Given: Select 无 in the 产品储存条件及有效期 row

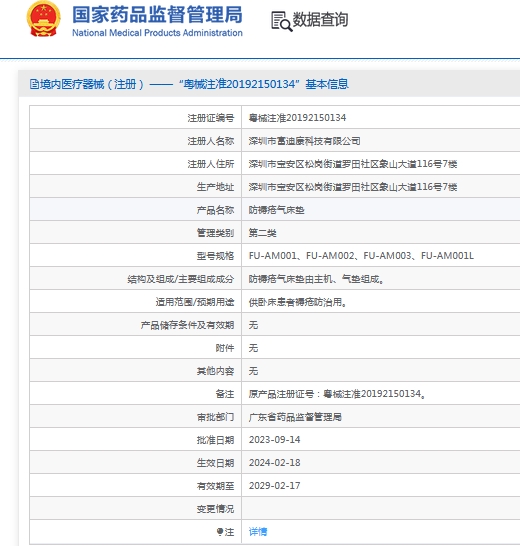Looking at the screenshot, I should coord(253,325).
